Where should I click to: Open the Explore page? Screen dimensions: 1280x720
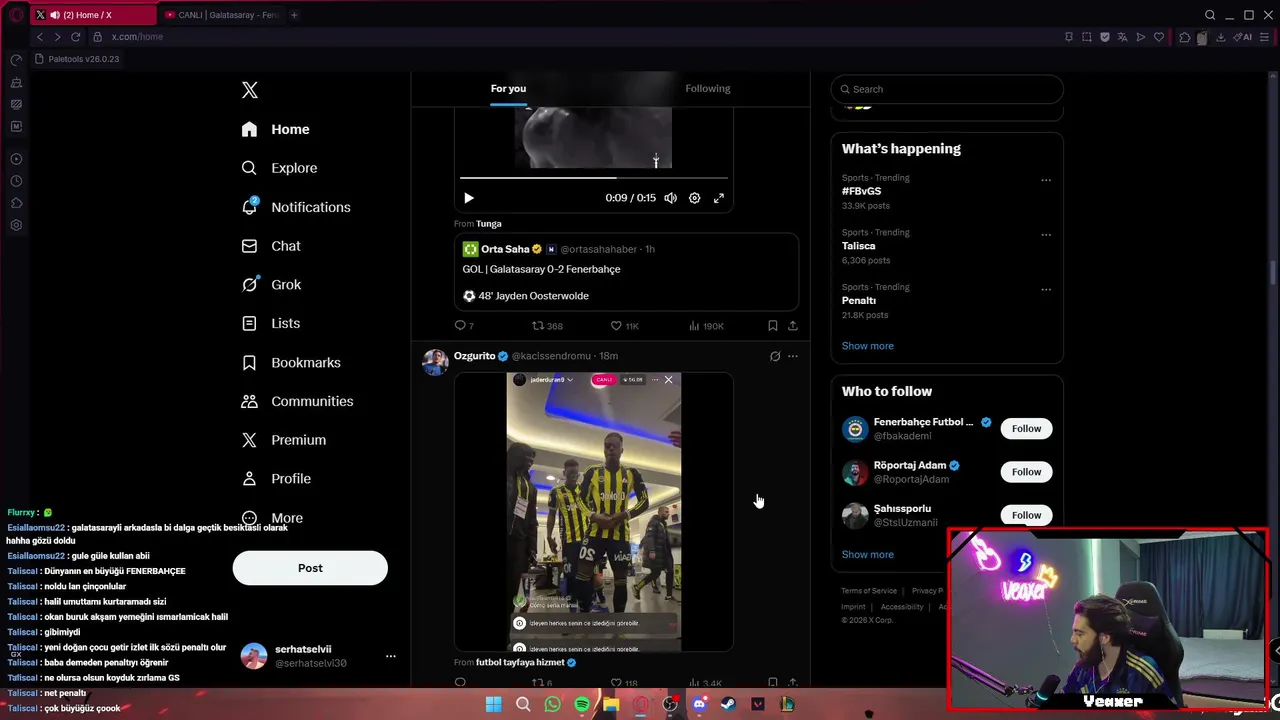280,168
